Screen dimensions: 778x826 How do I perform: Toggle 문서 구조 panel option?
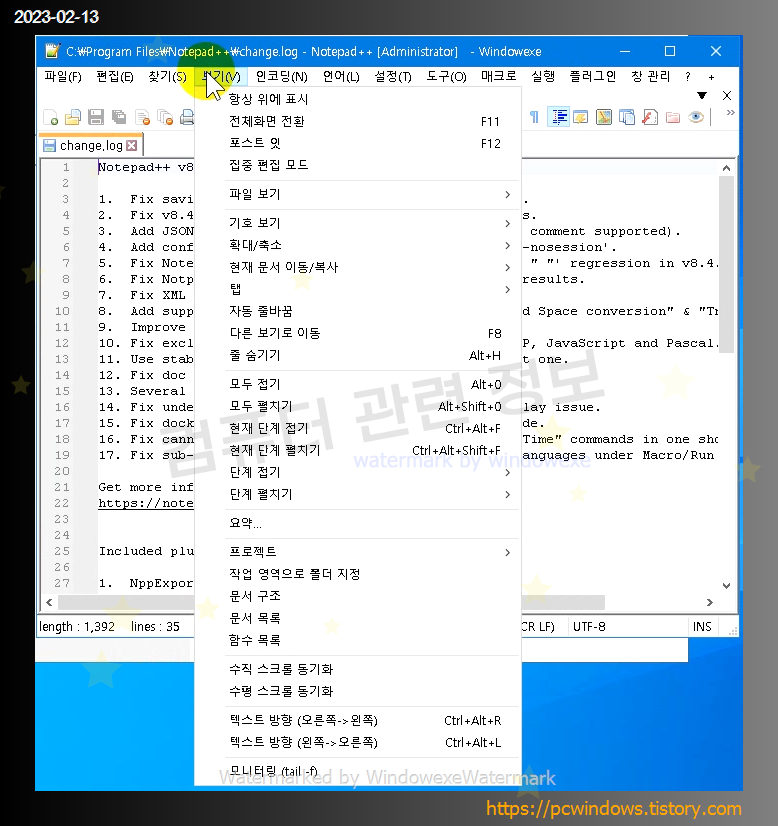[358, 596]
